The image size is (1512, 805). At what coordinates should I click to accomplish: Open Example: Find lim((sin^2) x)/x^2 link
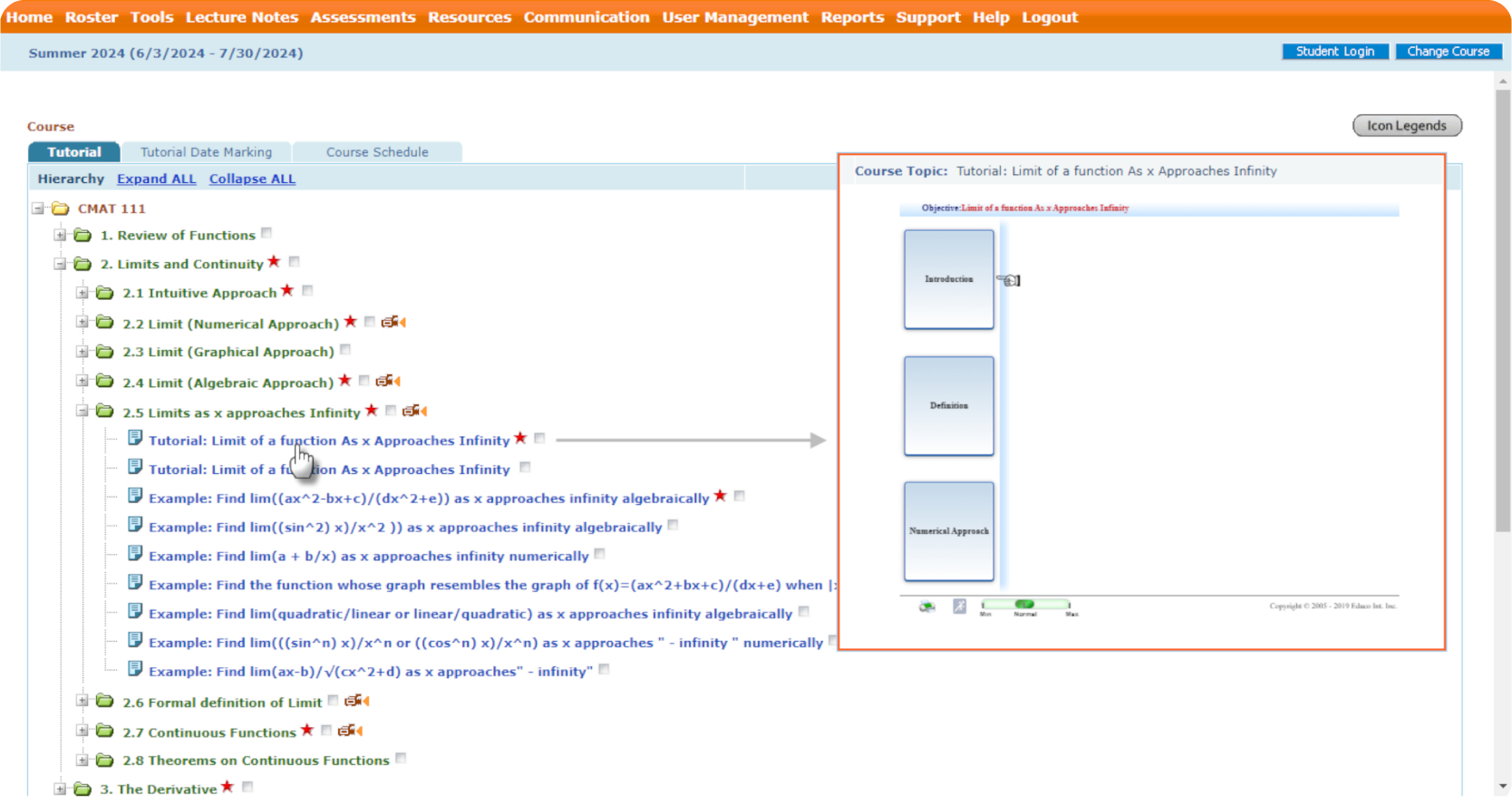pos(405,527)
